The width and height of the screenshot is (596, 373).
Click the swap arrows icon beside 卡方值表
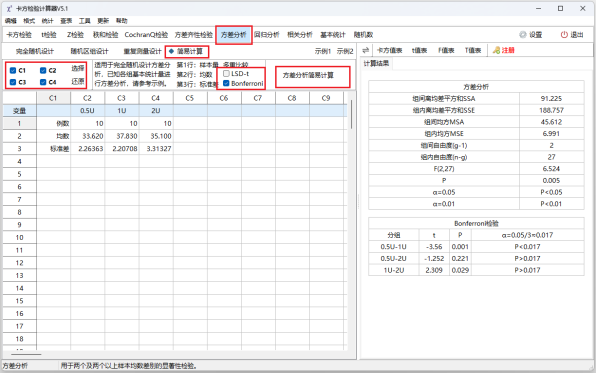(366, 50)
